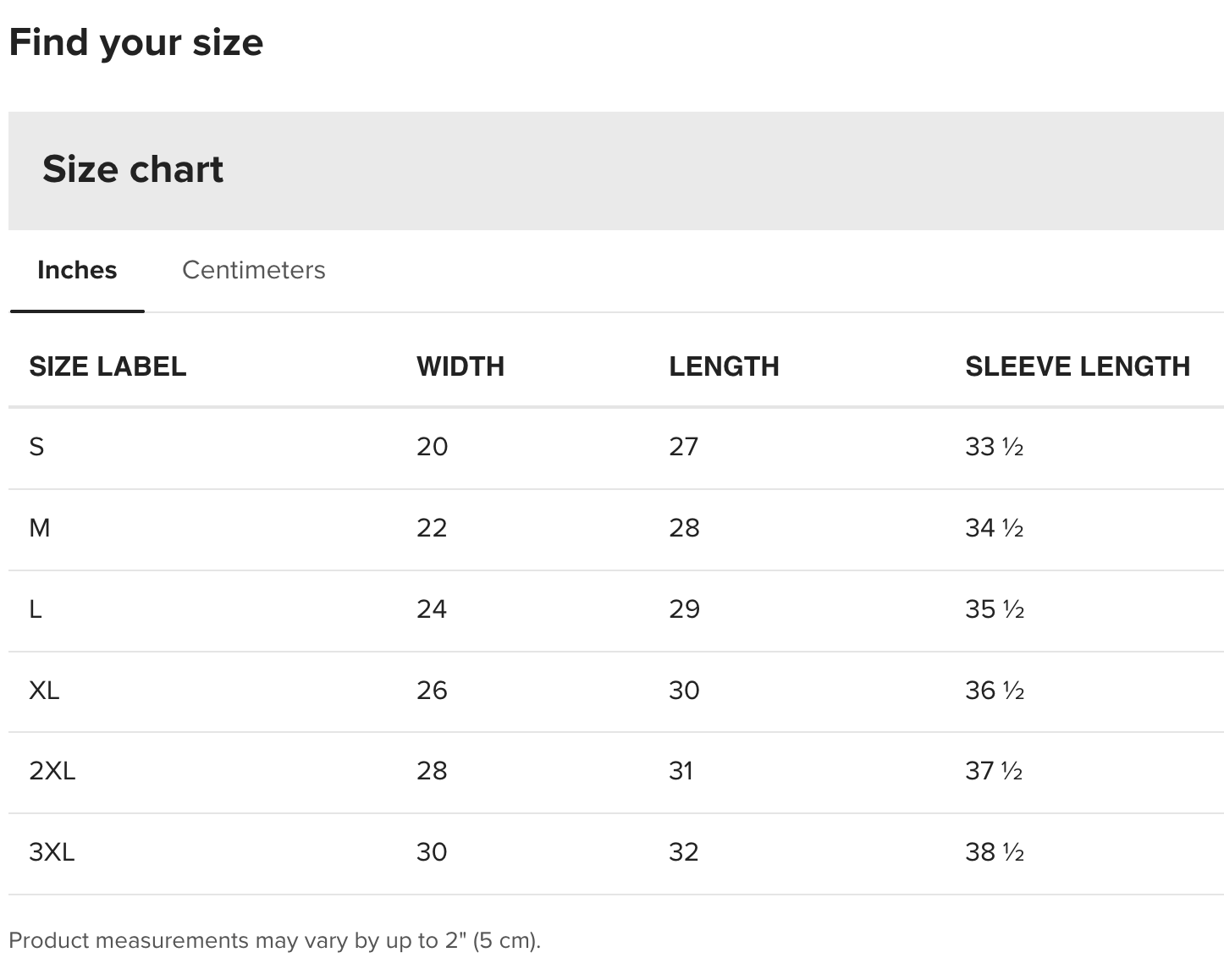
Task: Click length value 28 for size M
Action: coord(684,528)
